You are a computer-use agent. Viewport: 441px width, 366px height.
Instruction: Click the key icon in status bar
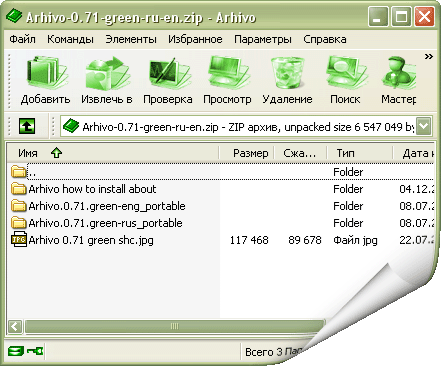(35, 351)
